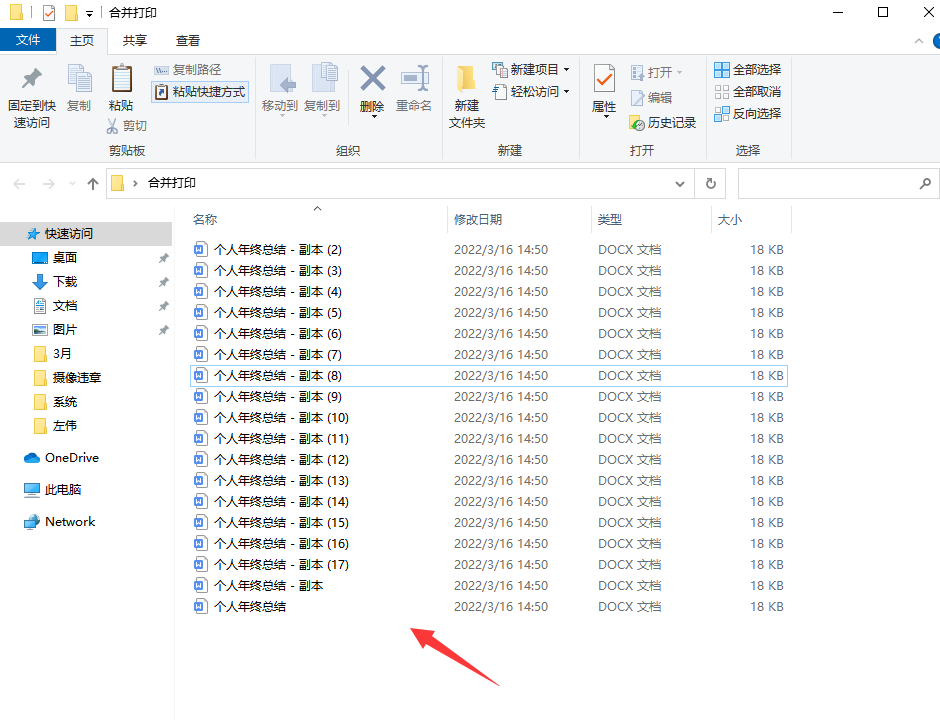Screen dimensions: 940x720
Task: Open Documents (文档) in sidebar
Action: point(65,306)
